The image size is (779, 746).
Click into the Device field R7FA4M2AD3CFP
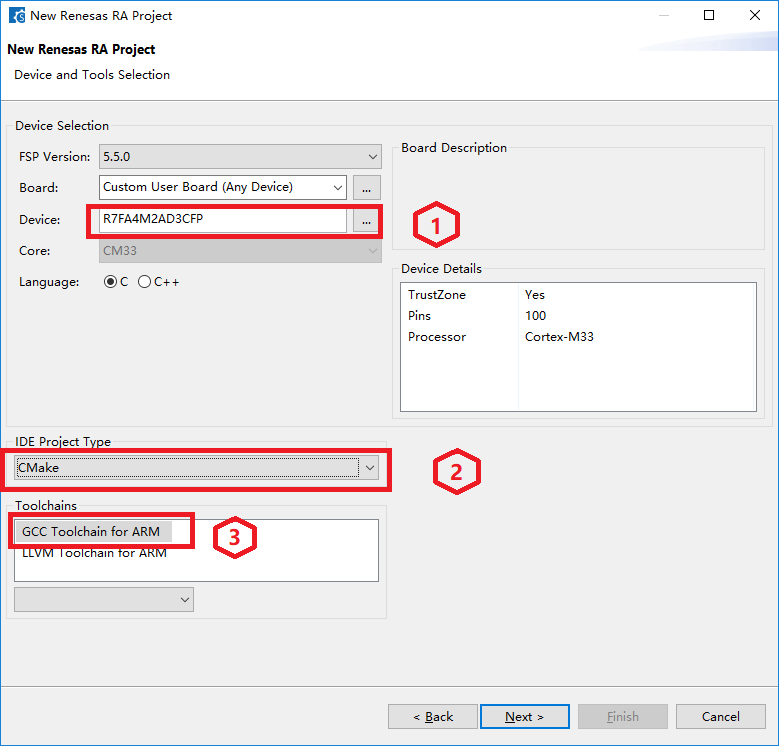[x=223, y=220]
